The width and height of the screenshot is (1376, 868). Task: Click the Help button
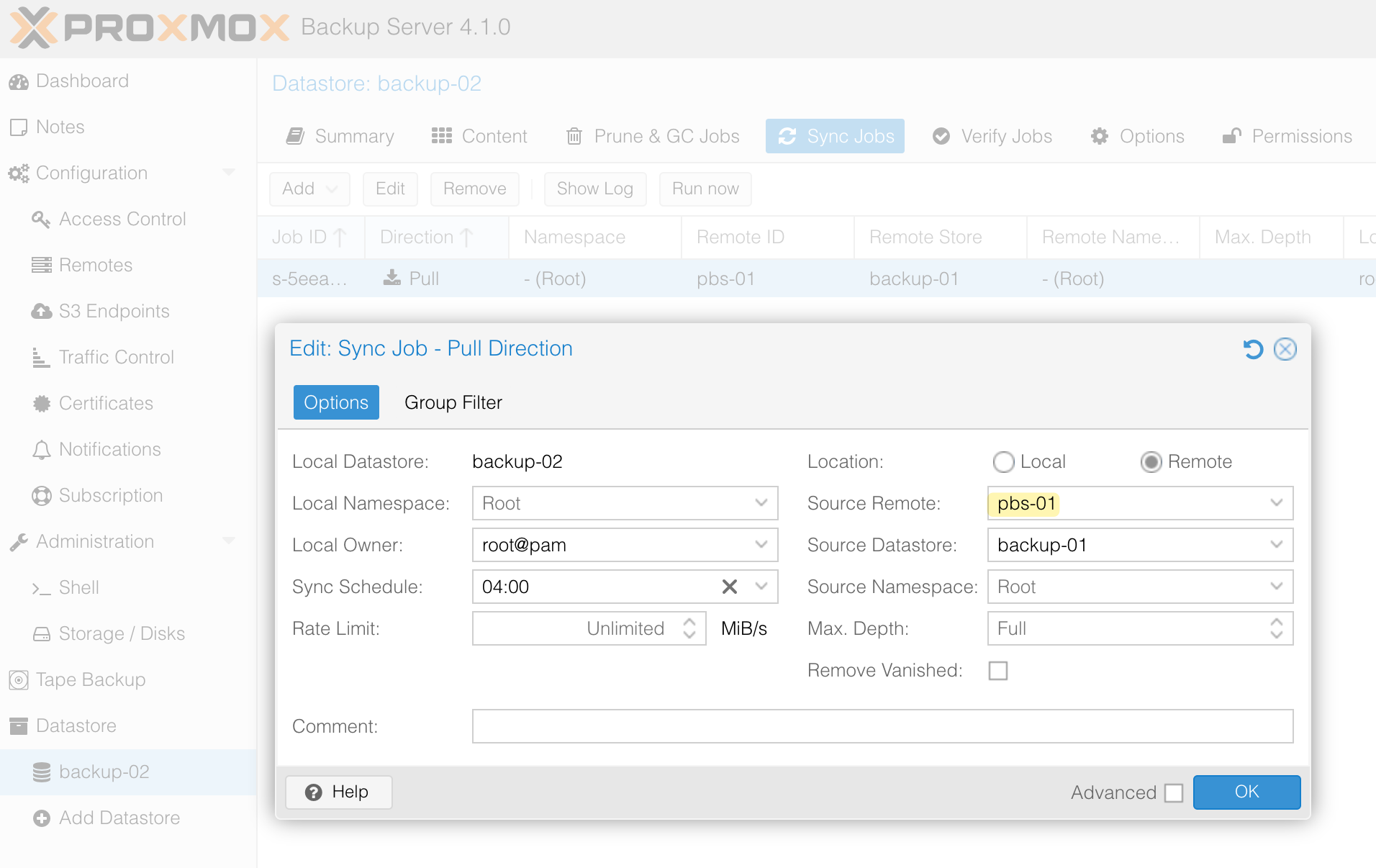point(338,792)
